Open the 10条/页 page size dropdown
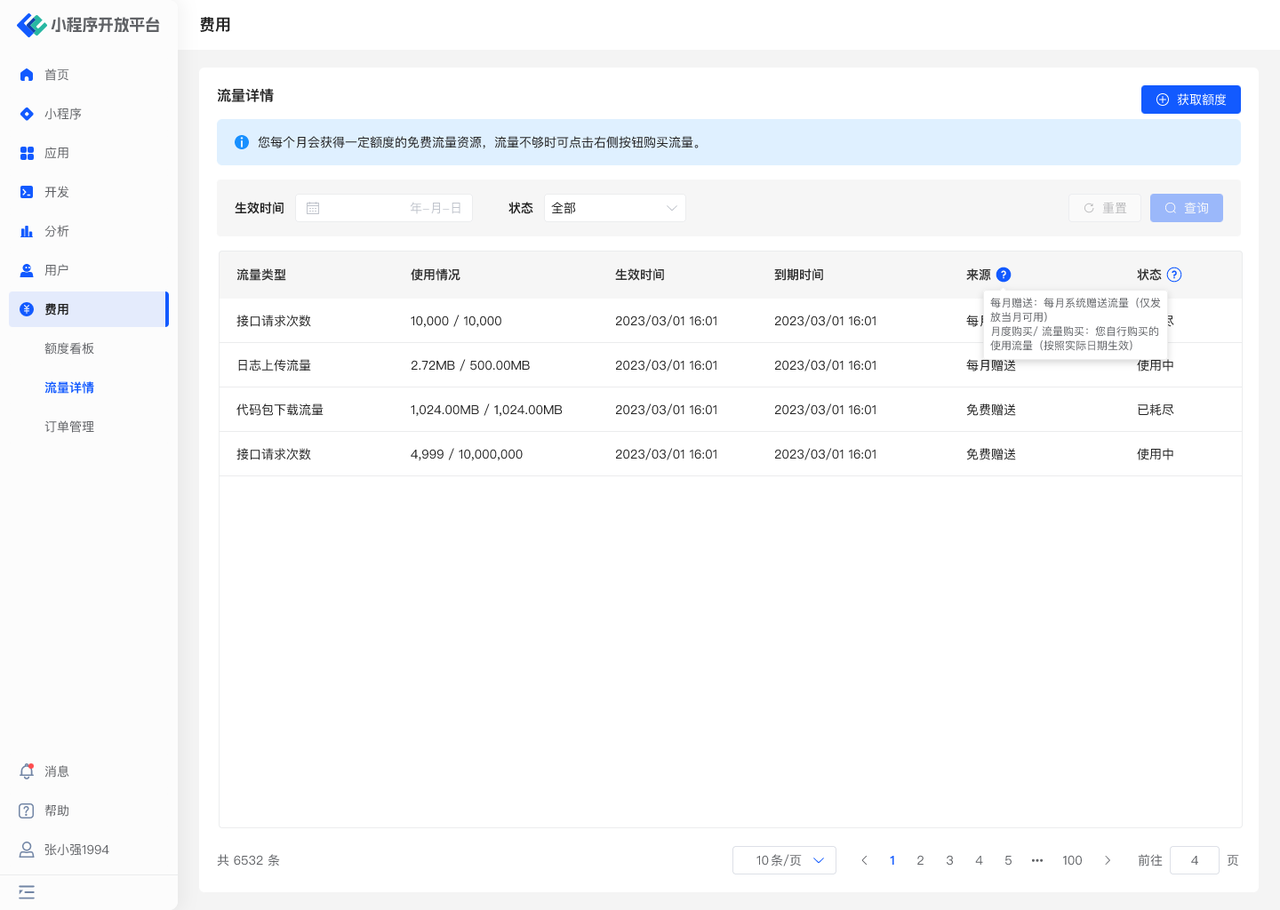Viewport: 1280px width, 910px height. pyautogui.click(x=784, y=860)
